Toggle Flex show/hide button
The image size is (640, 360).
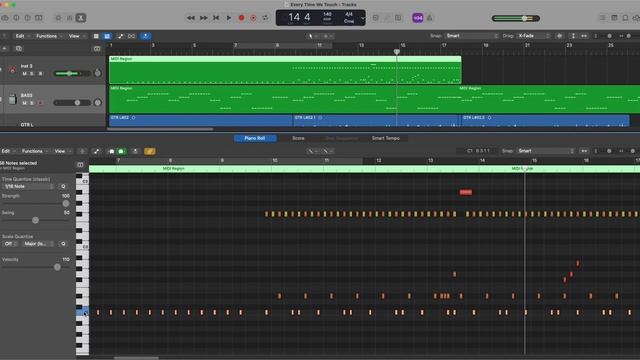click(x=131, y=36)
